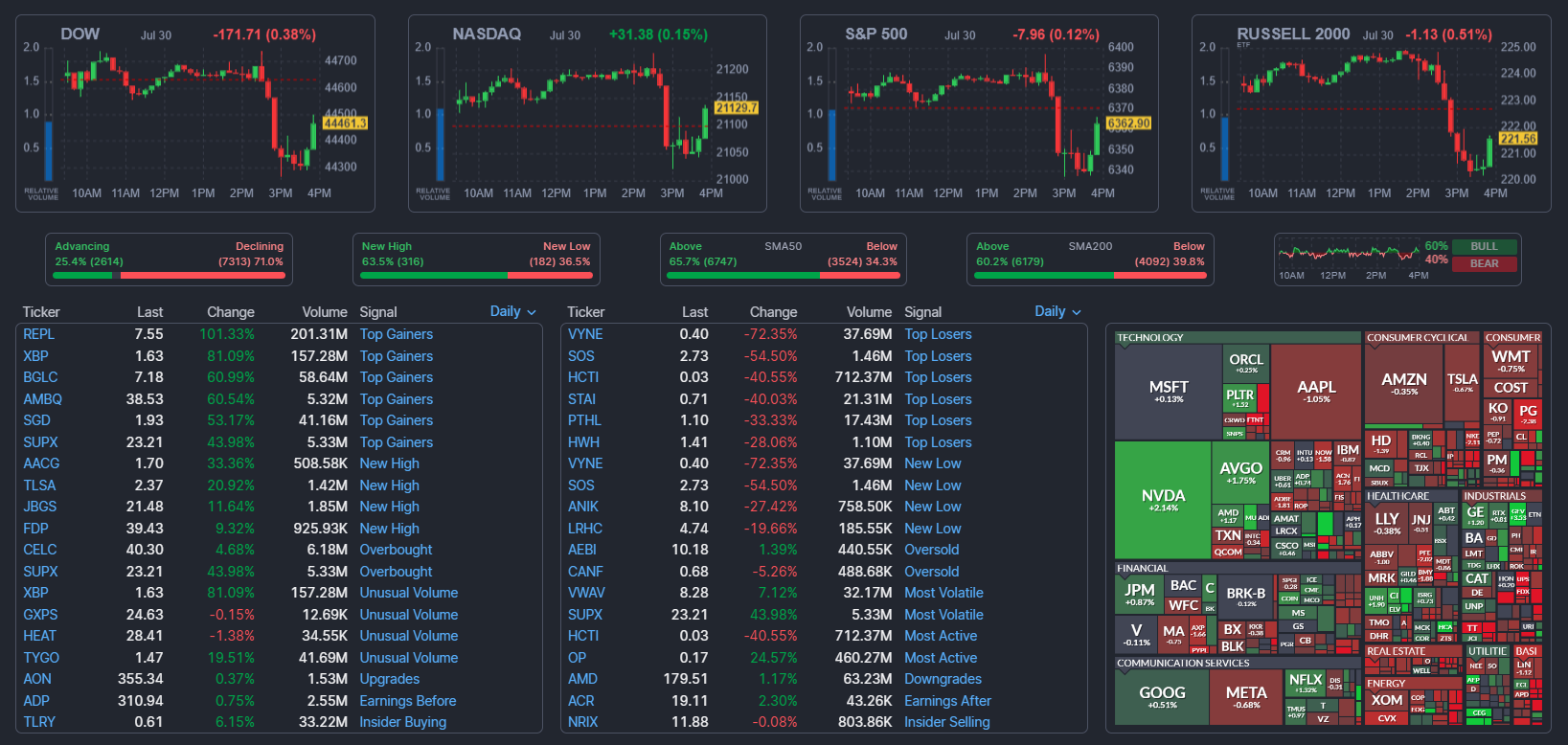Click the Insider Buying signal link
Viewport: 1568px width, 745px height.
click(x=403, y=722)
